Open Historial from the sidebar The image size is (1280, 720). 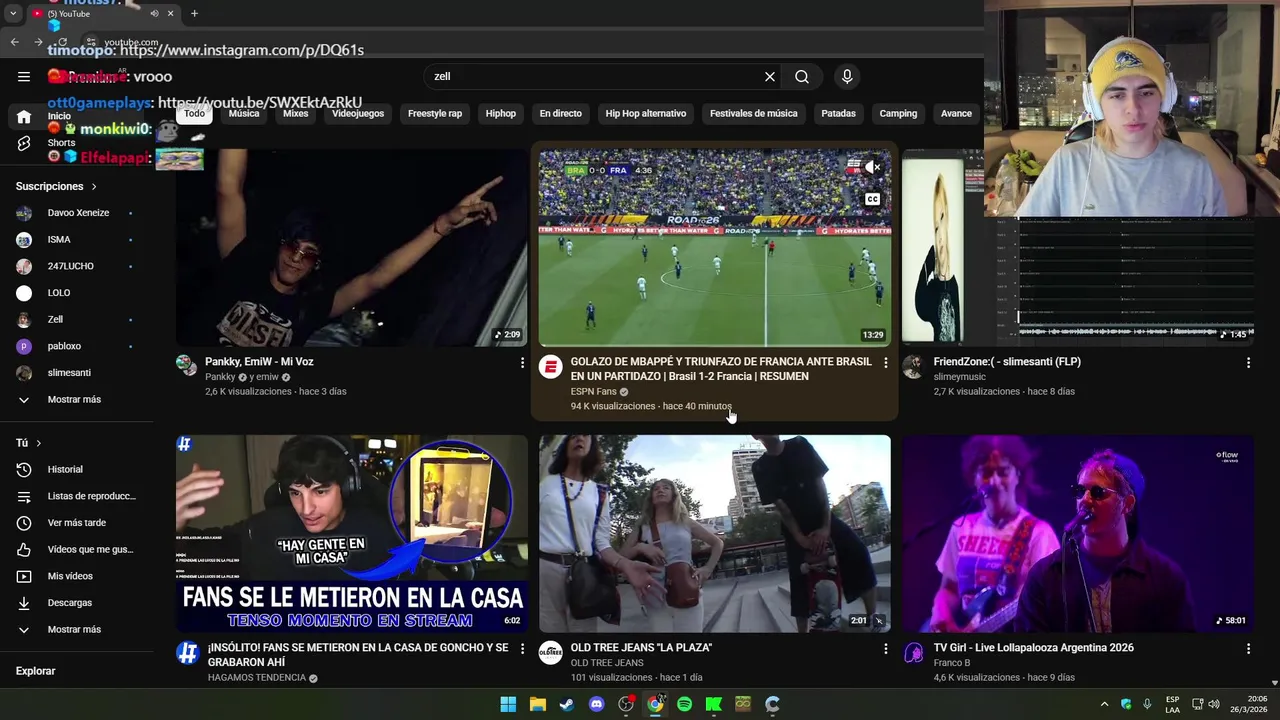pyautogui.click(x=75, y=469)
